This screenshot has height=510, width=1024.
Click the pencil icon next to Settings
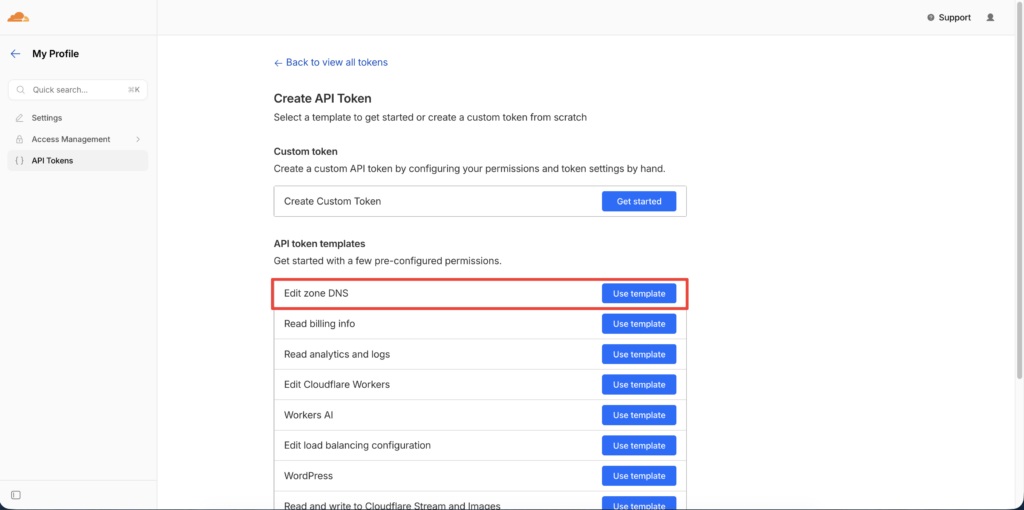click(x=19, y=118)
